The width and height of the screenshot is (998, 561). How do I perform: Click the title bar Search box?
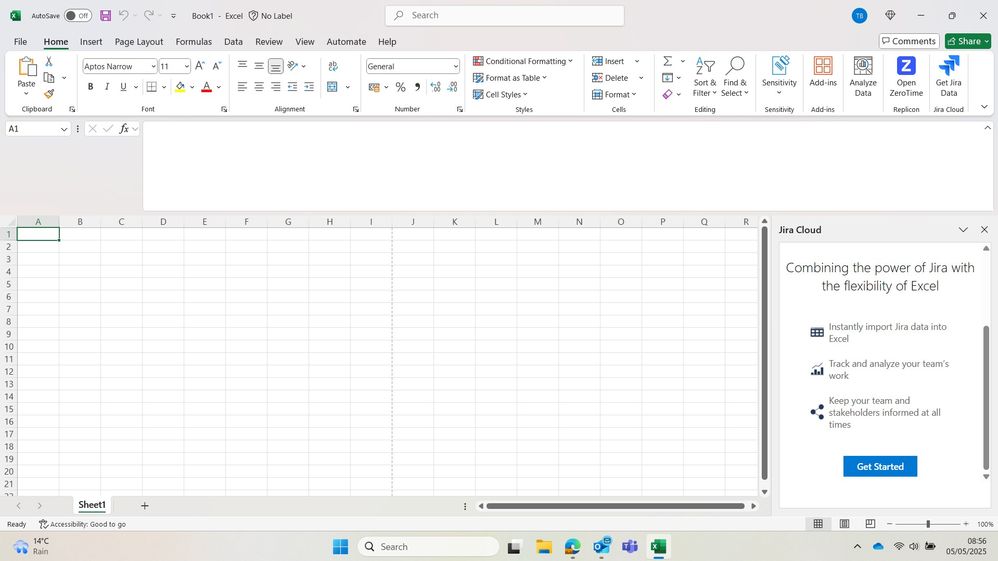point(504,15)
